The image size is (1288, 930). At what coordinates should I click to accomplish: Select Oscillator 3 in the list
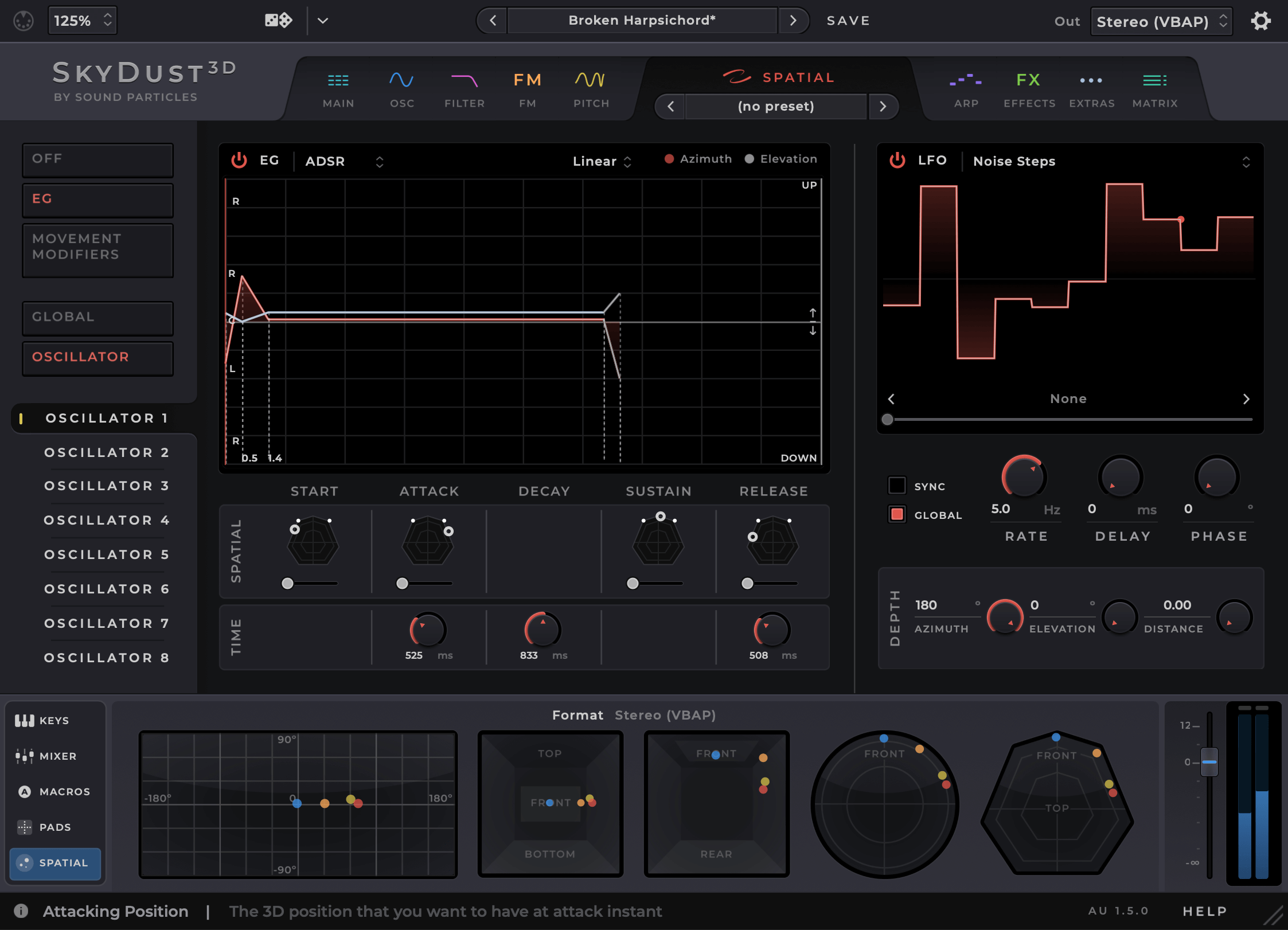[x=107, y=486]
